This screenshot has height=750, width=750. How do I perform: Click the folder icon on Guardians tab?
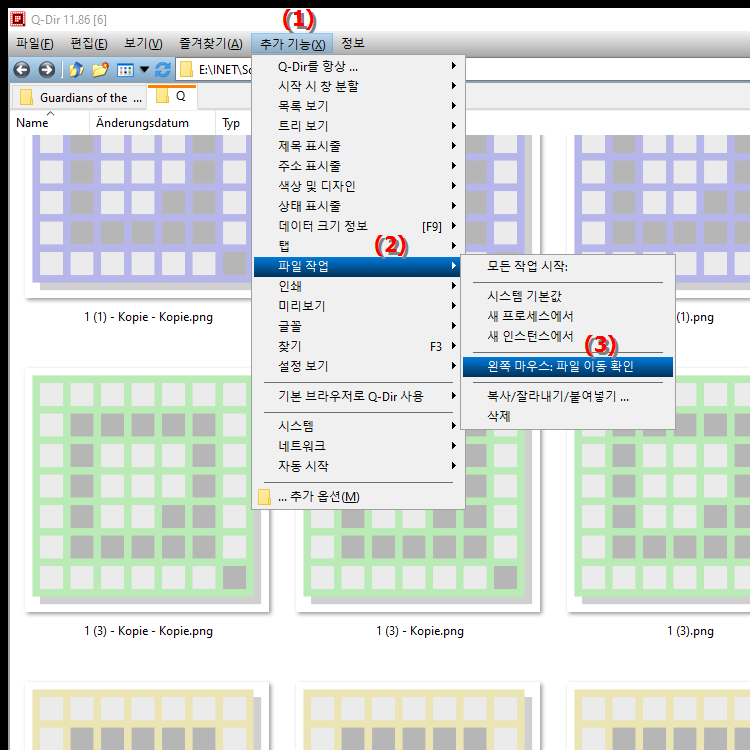tap(26, 98)
